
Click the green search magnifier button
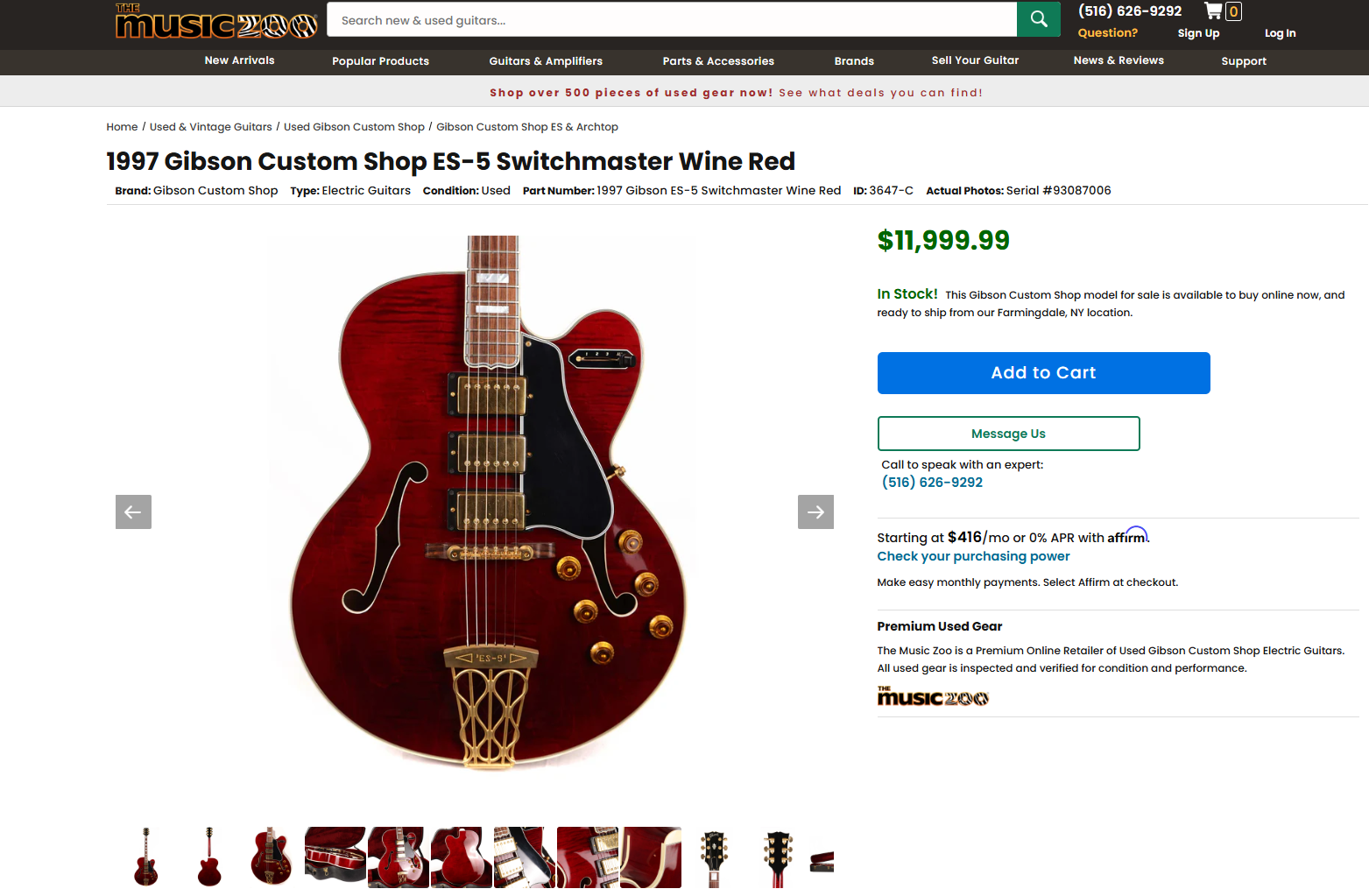1038,19
